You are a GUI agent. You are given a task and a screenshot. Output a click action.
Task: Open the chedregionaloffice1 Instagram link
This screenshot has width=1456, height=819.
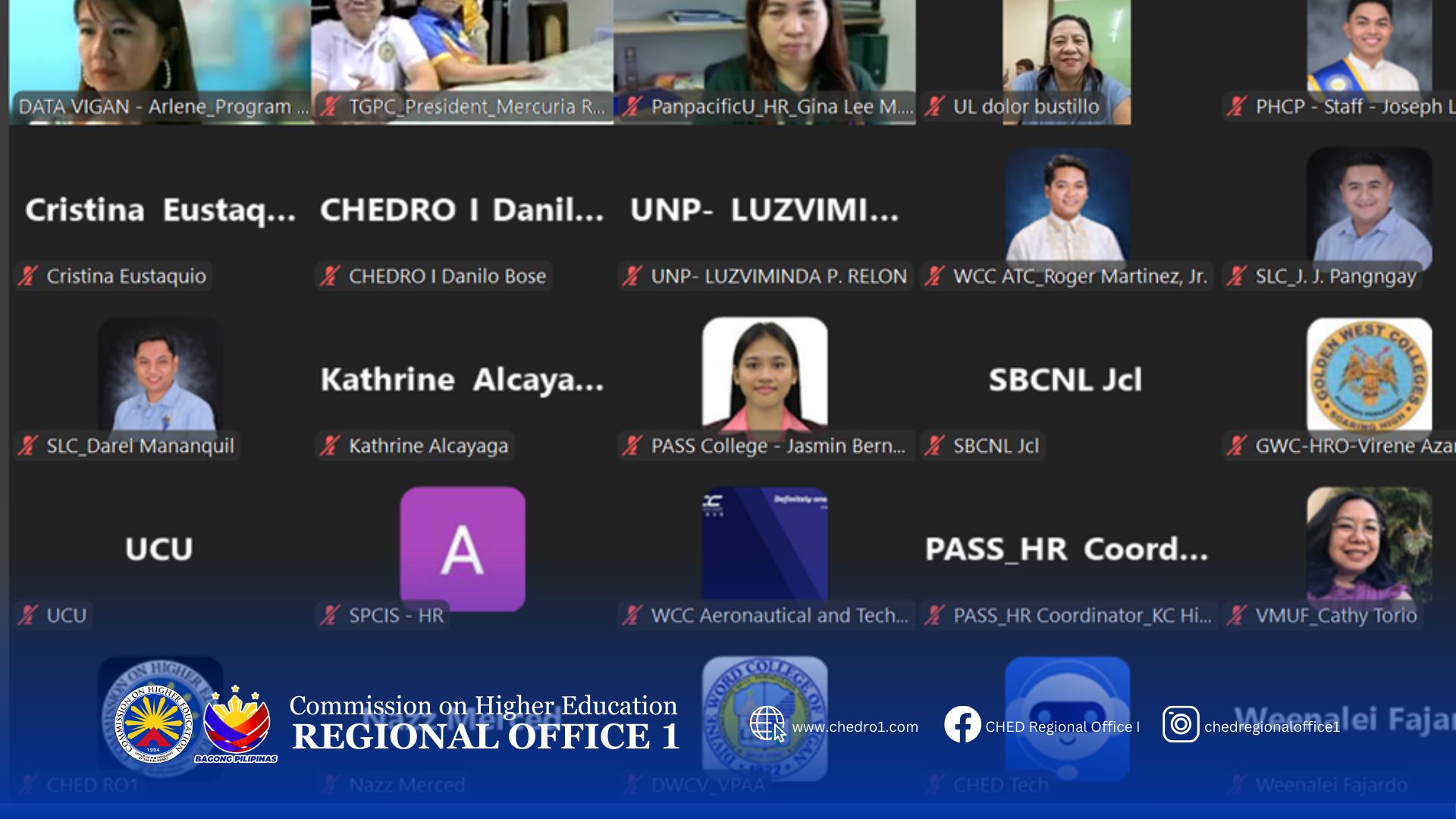[1272, 727]
